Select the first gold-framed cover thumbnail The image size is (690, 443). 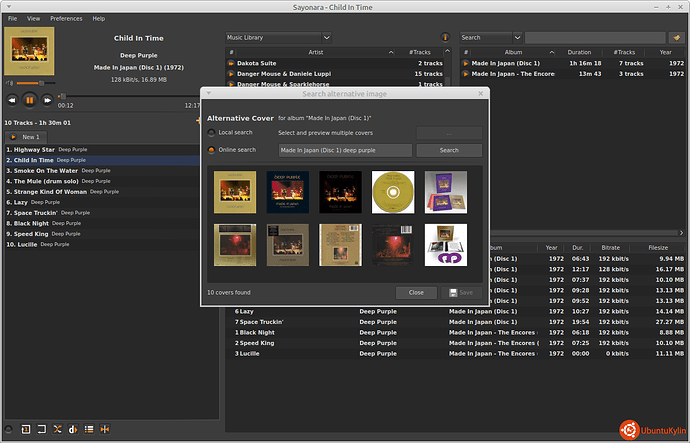[235, 192]
